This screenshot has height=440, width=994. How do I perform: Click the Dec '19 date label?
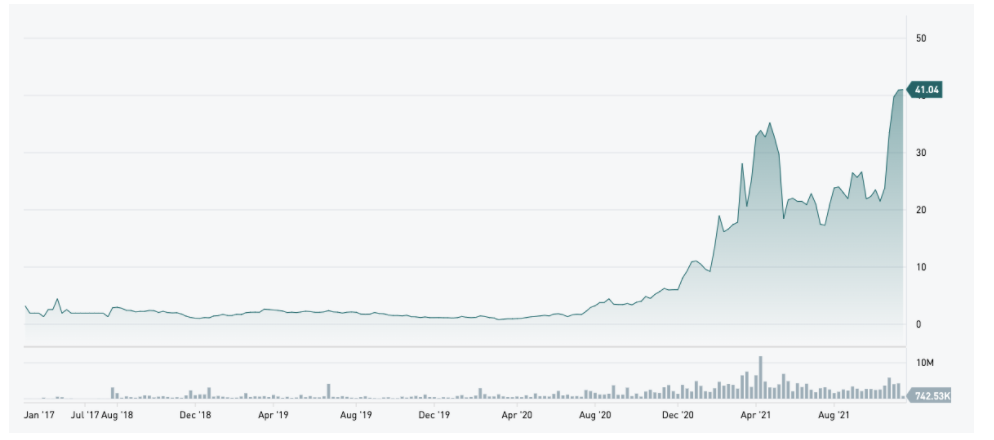[x=434, y=415]
